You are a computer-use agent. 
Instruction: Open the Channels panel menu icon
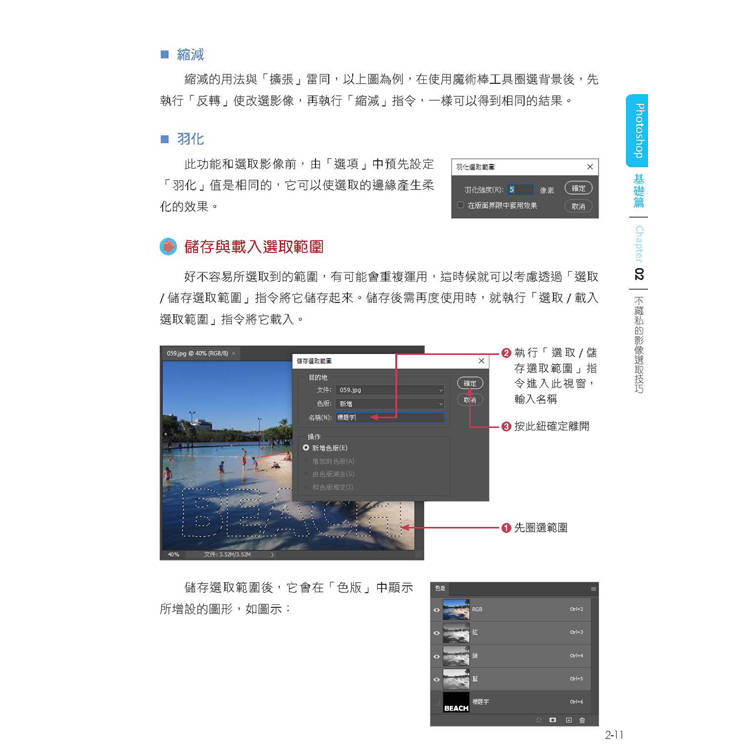tap(593, 589)
